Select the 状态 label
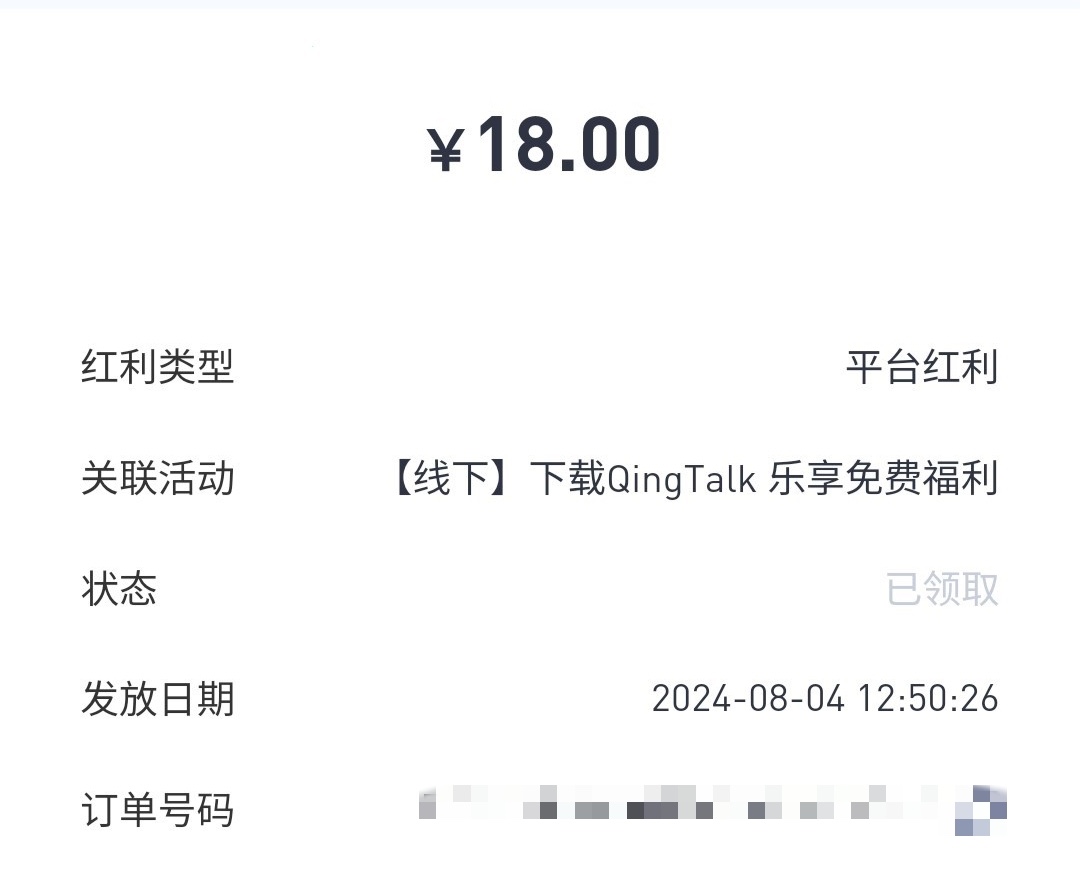The height and width of the screenshot is (877, 1080). coord(119,589)
